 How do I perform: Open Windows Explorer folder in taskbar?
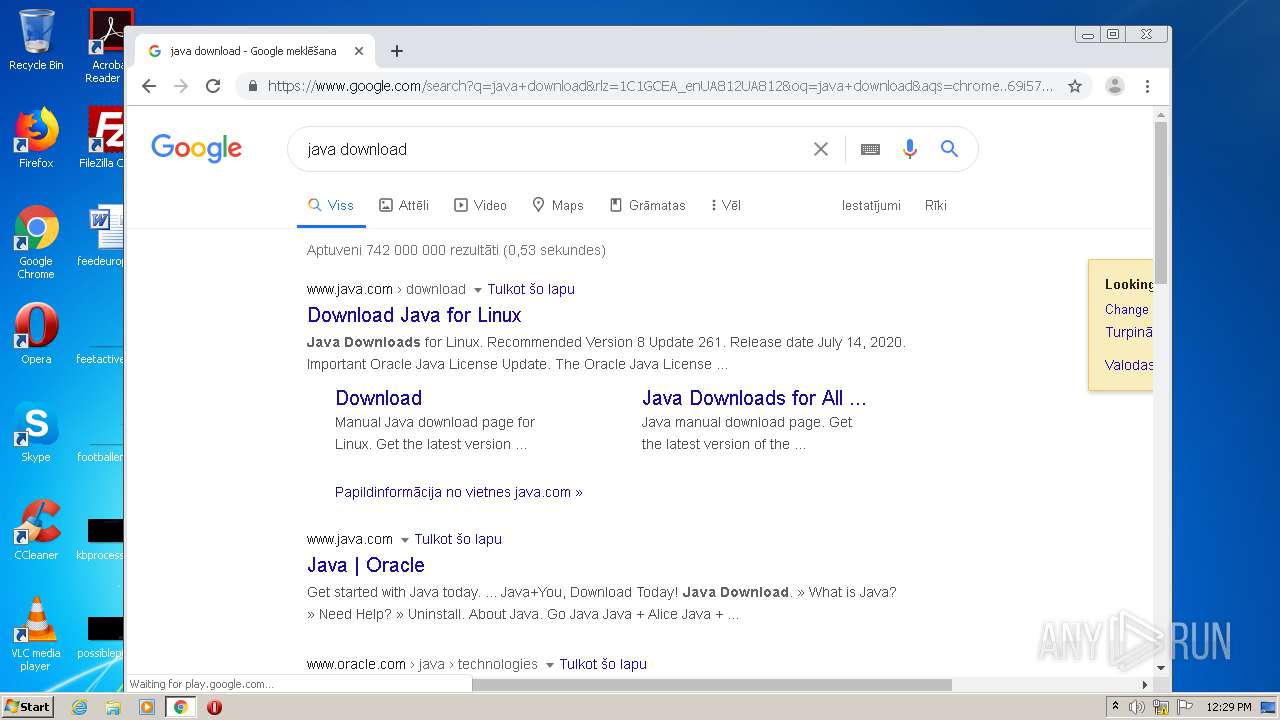(x=113, y=707)
